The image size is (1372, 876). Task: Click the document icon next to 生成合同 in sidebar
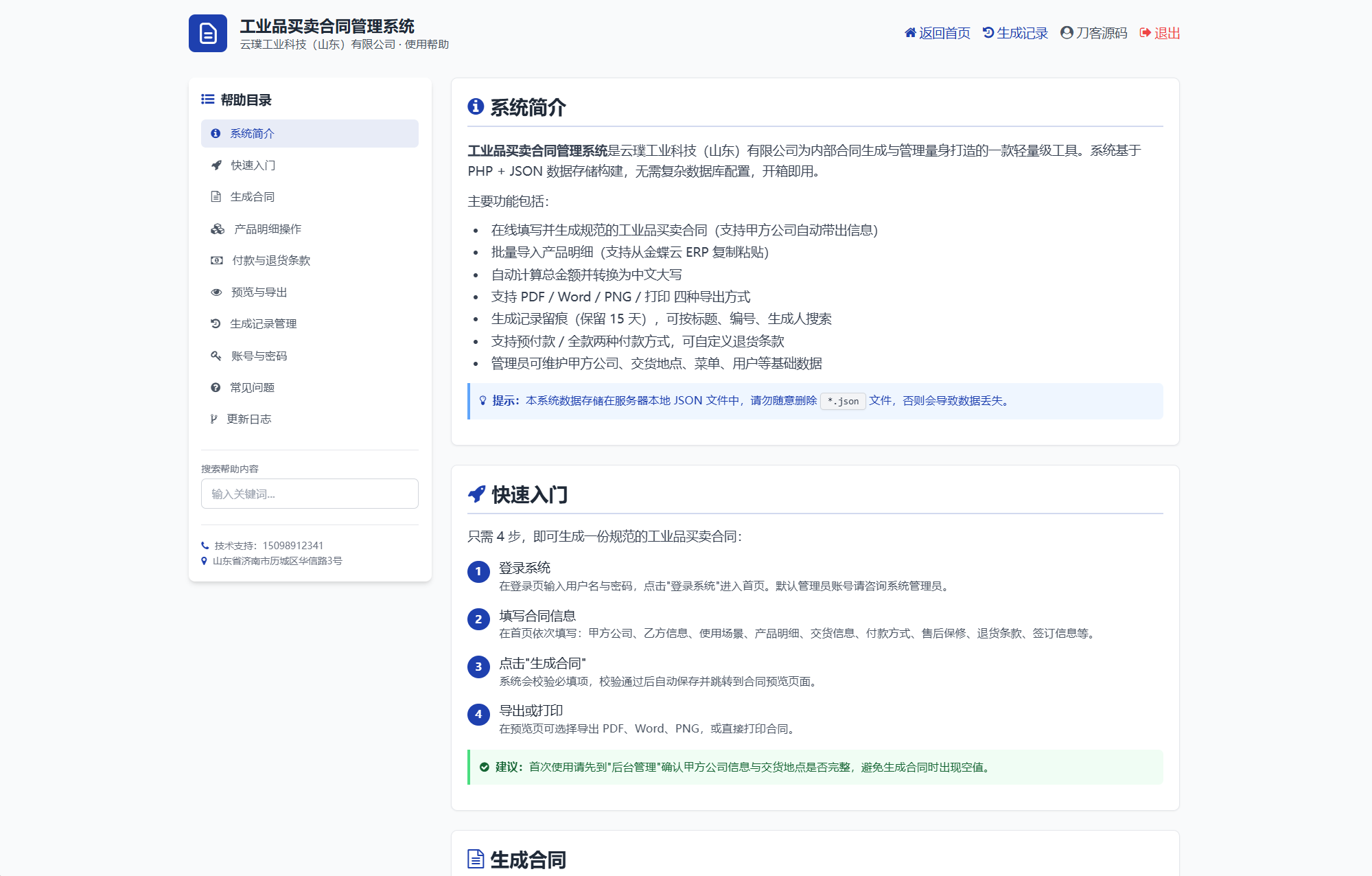(x=216, y=197)
